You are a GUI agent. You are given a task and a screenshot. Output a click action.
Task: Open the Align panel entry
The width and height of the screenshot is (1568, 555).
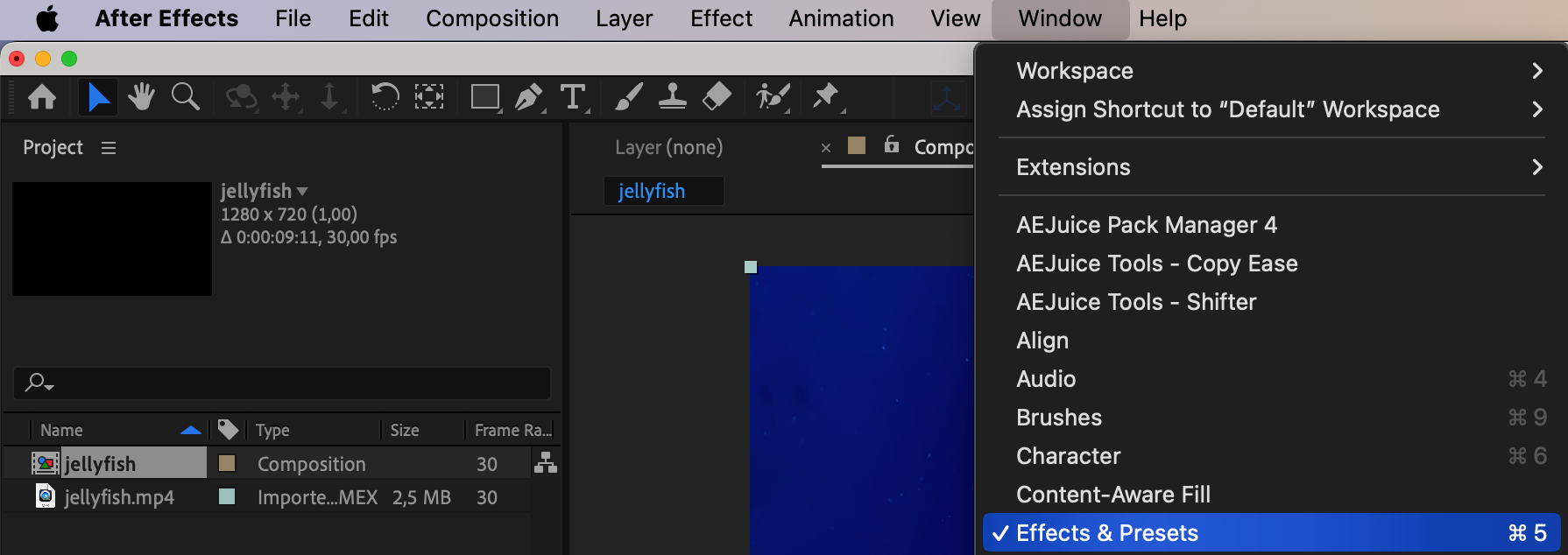pos(1271,341)
